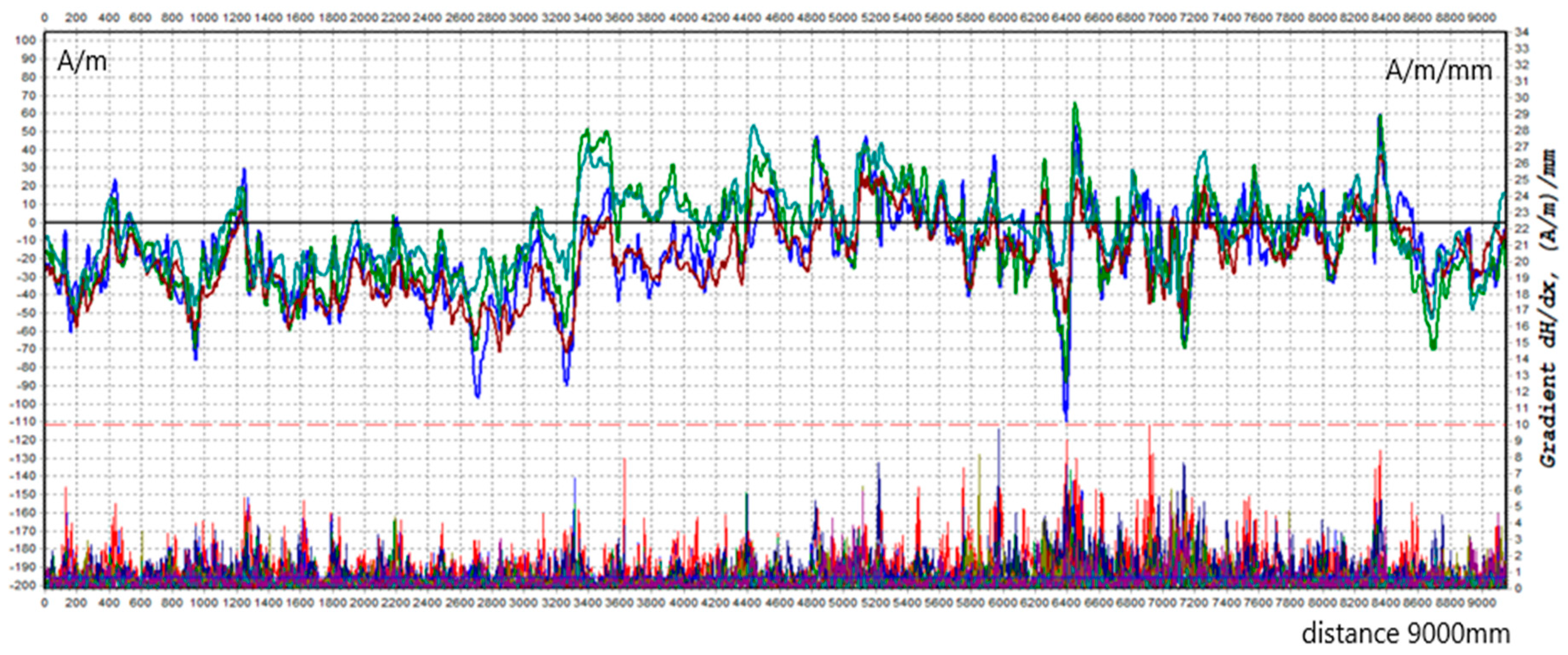
Task: Click the -200 tick on left axis
Action: 23,585
